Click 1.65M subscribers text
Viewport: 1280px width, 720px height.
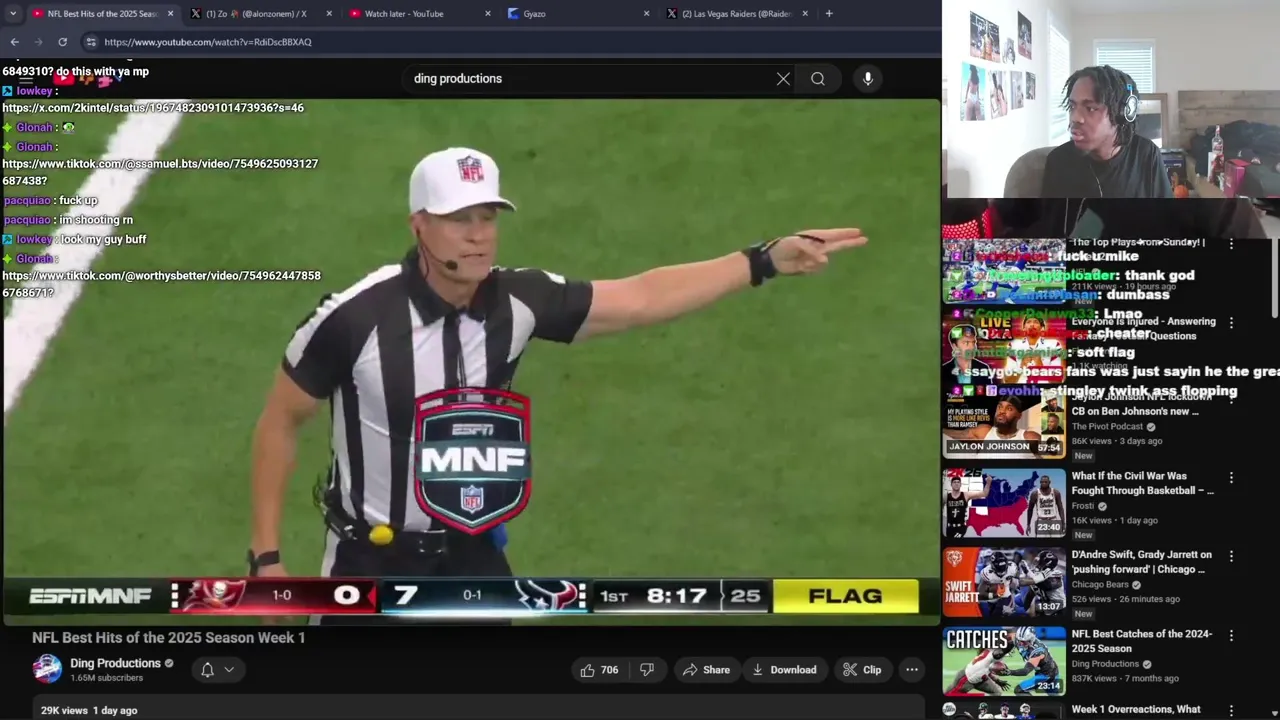pyautogui.click(x=106, y=678)
